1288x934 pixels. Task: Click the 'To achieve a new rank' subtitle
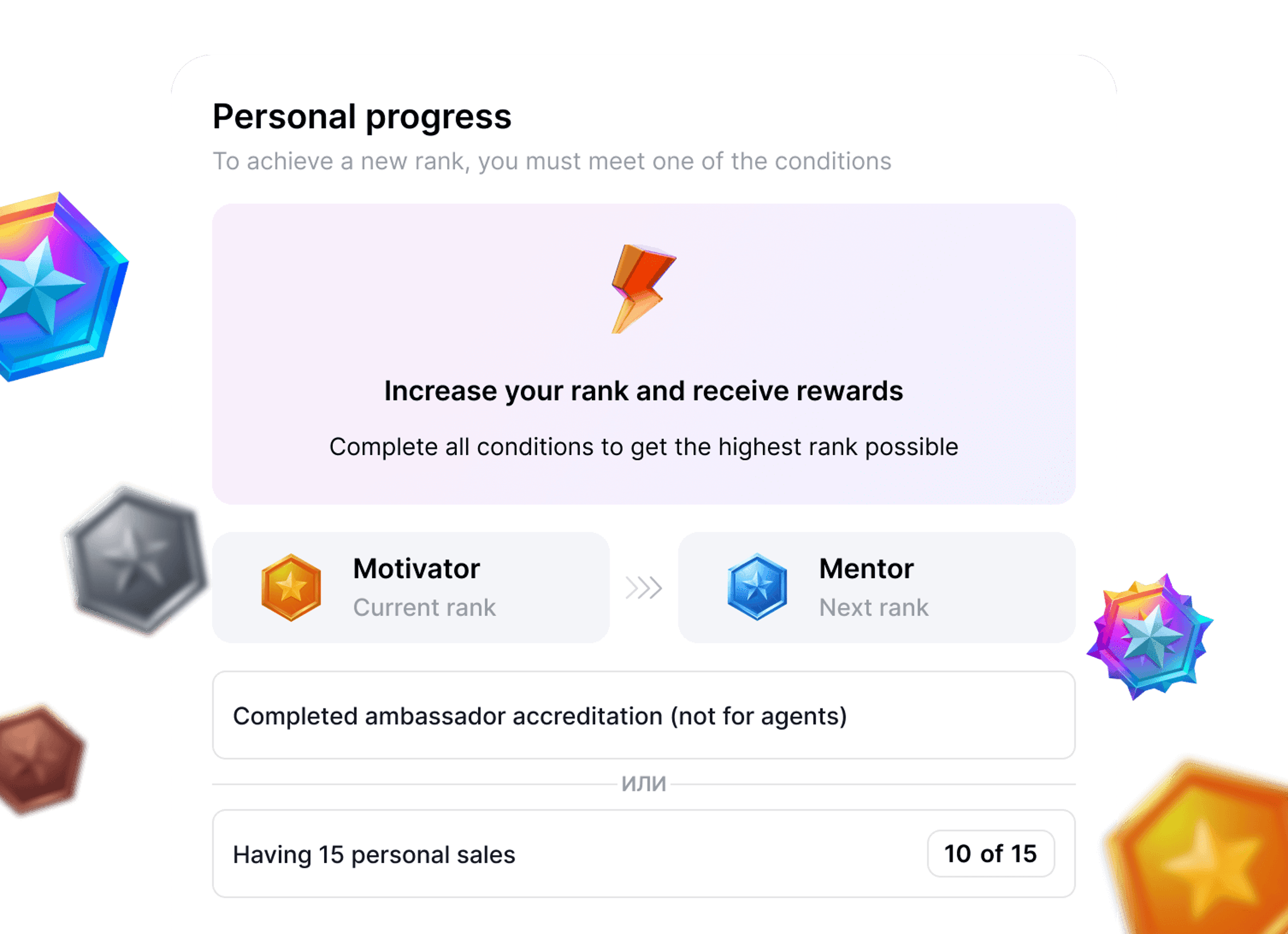point(552,161)
